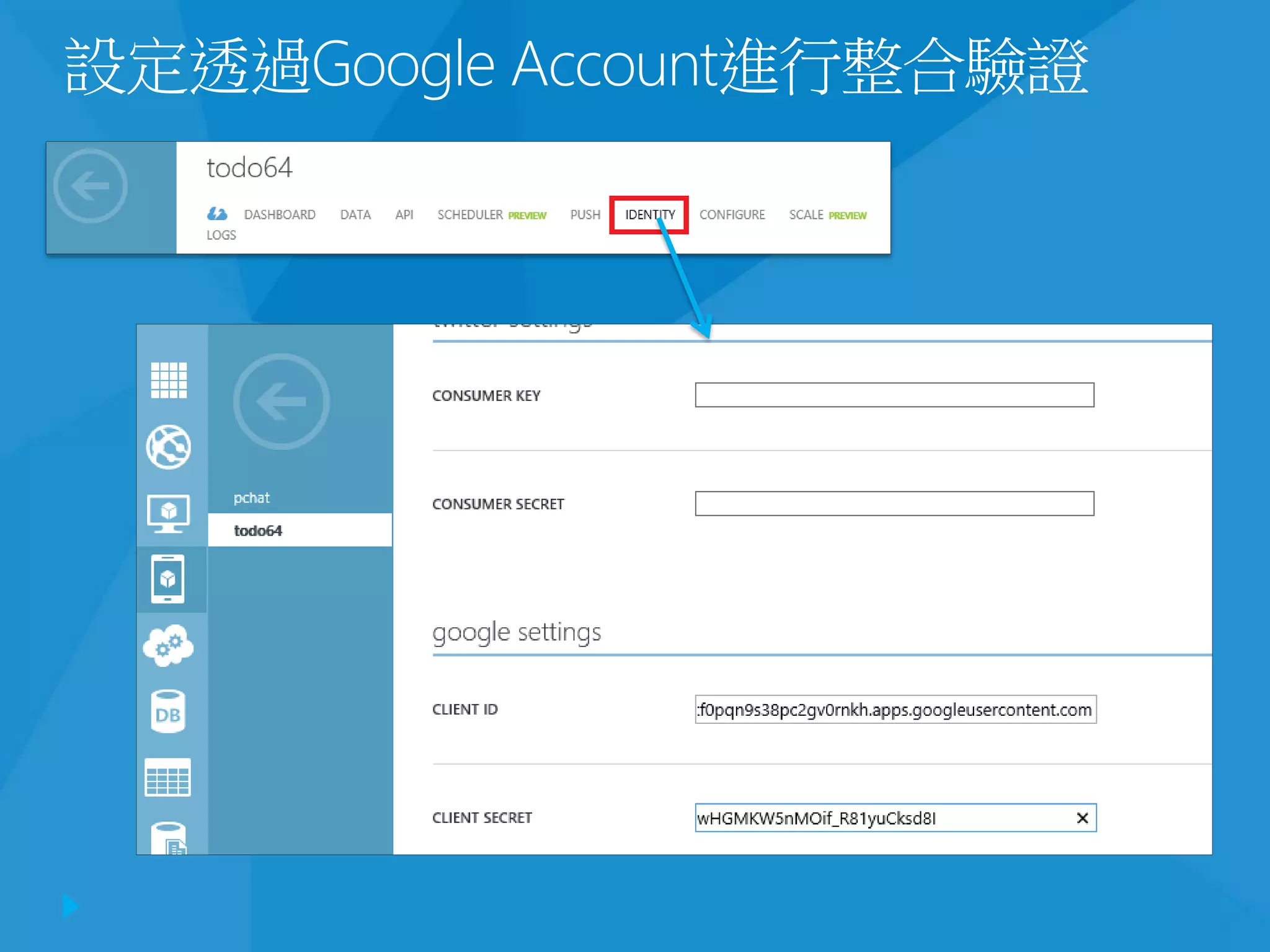
Task: Click the Google CLIENT SECRET field
Action: [895, 818]
